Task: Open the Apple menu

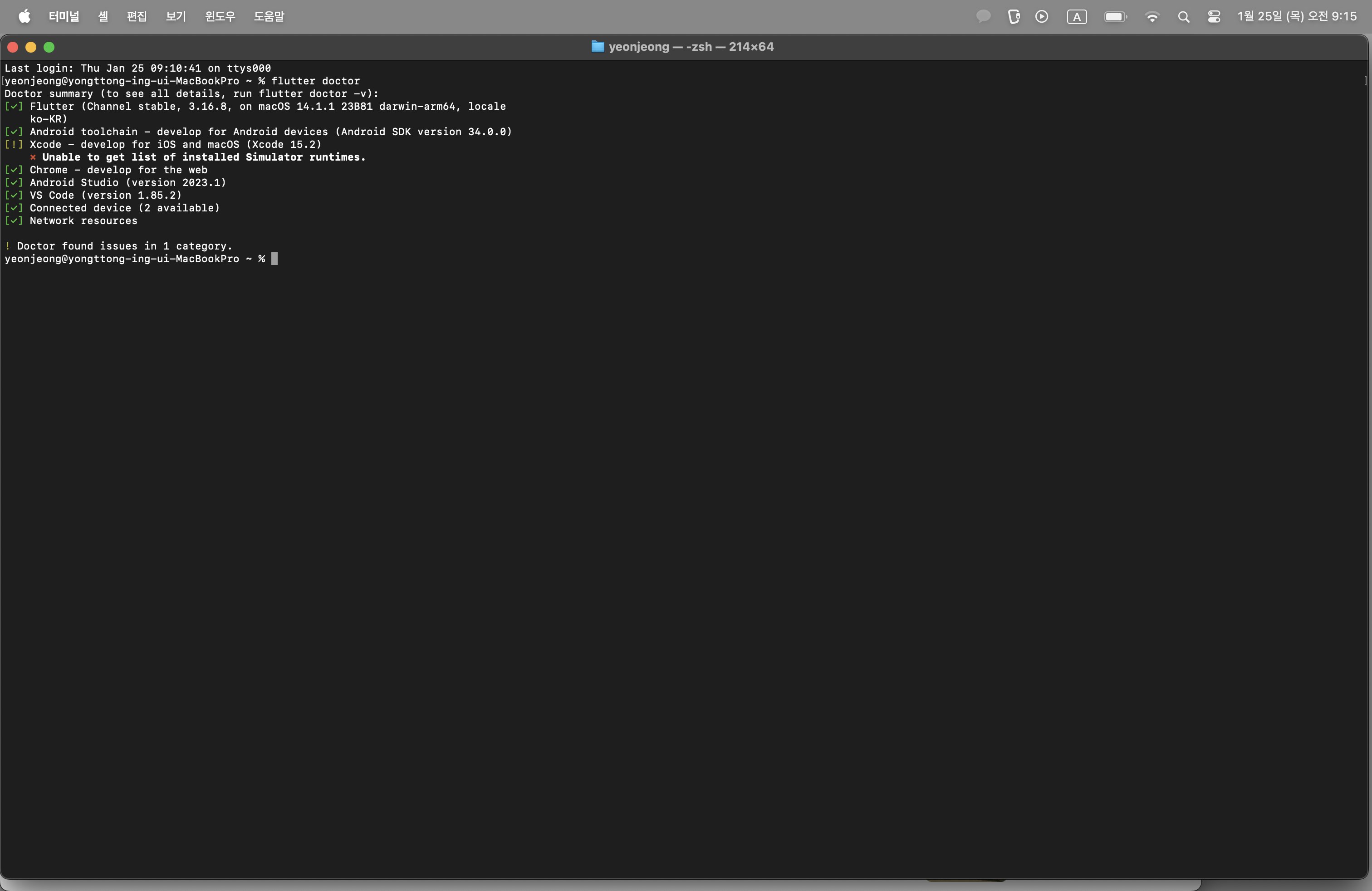Action: coord(24,16)
